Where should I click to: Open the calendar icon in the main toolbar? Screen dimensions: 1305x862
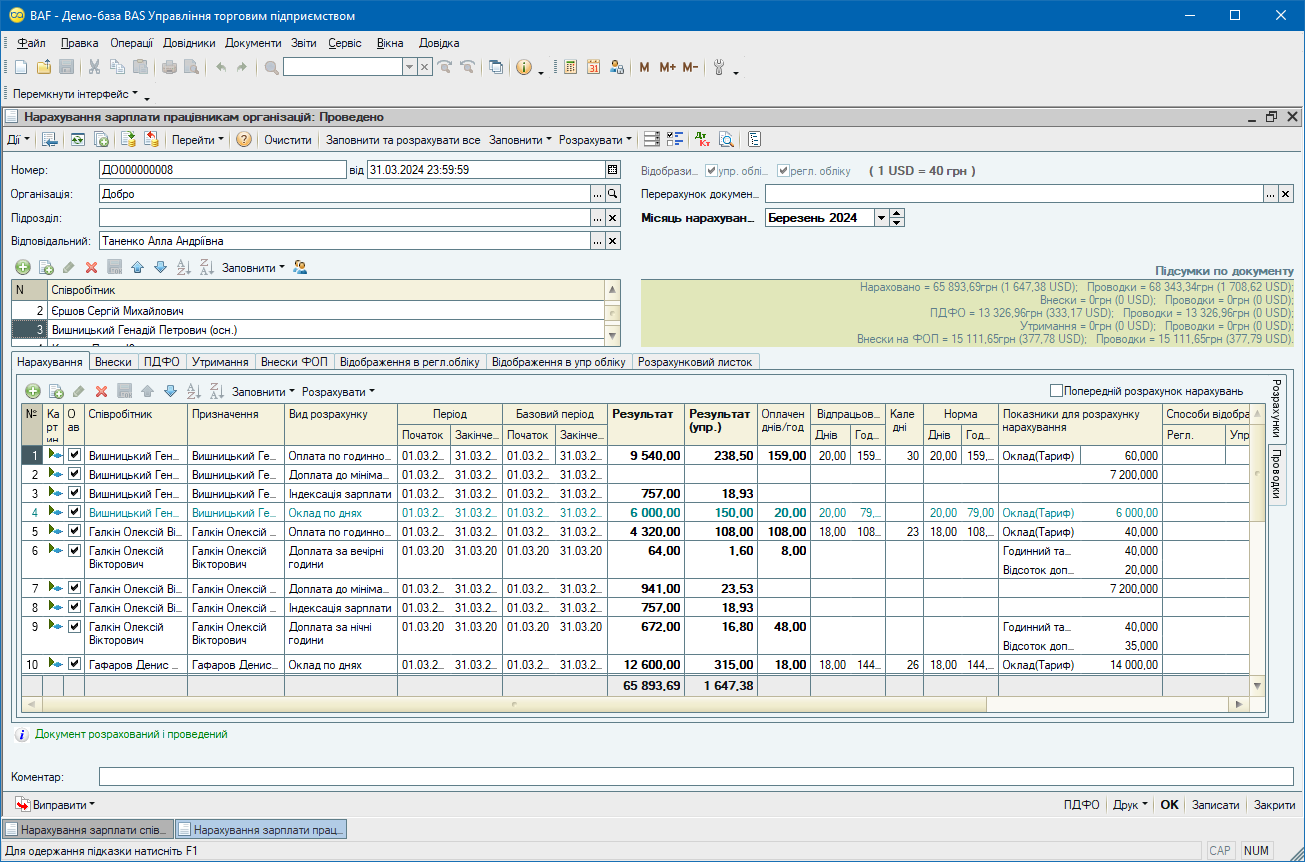pyautogui.click(x=593, y=67)
